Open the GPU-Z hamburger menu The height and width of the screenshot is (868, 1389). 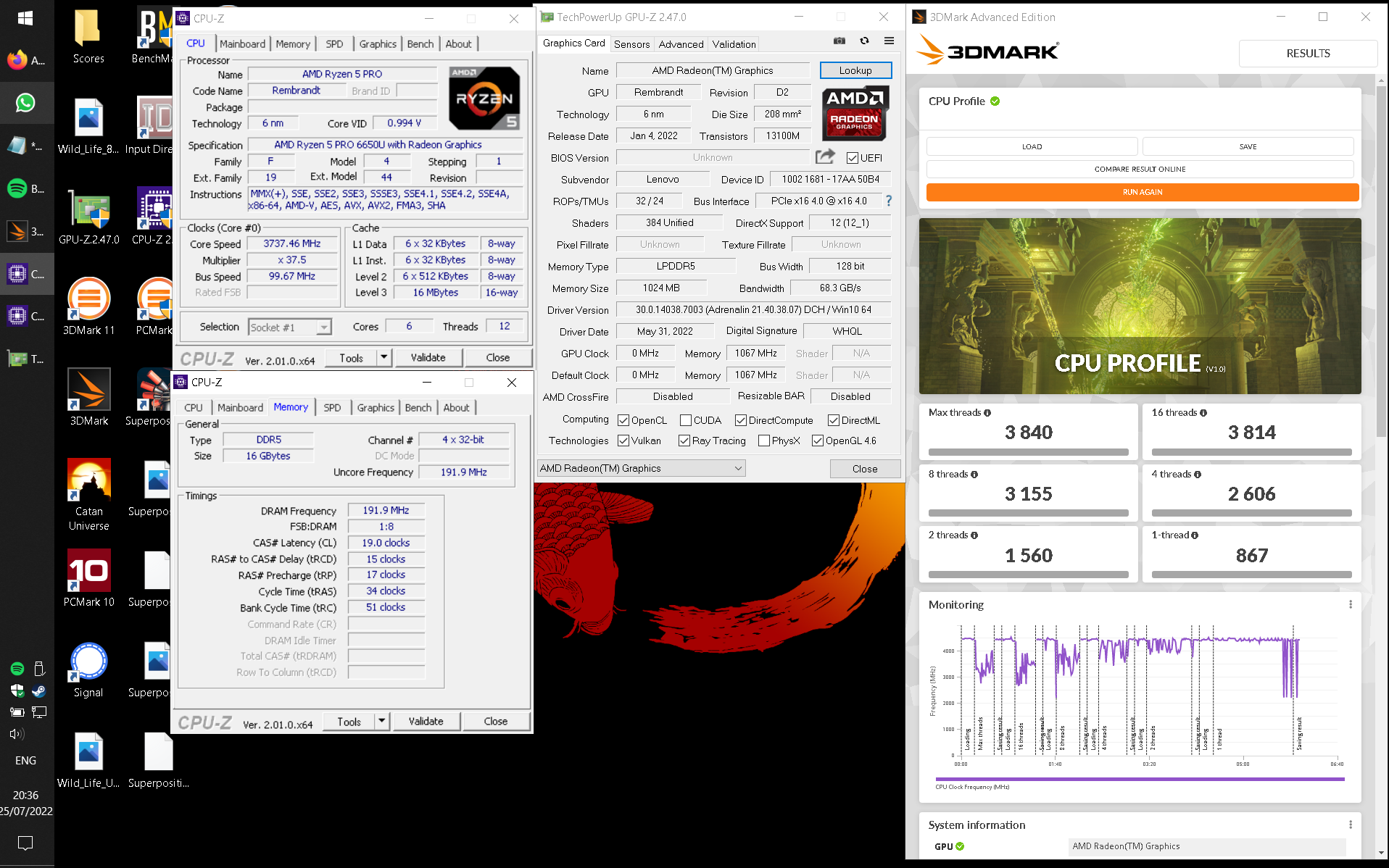(x=889, y=41)
